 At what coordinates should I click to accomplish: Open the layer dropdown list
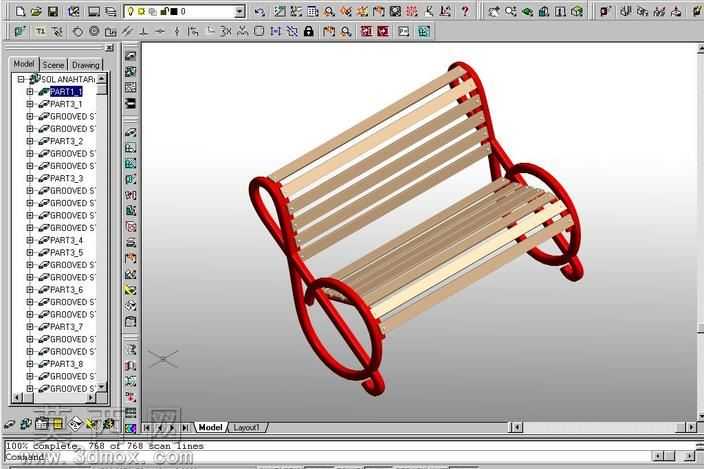[x=240, y=11]
